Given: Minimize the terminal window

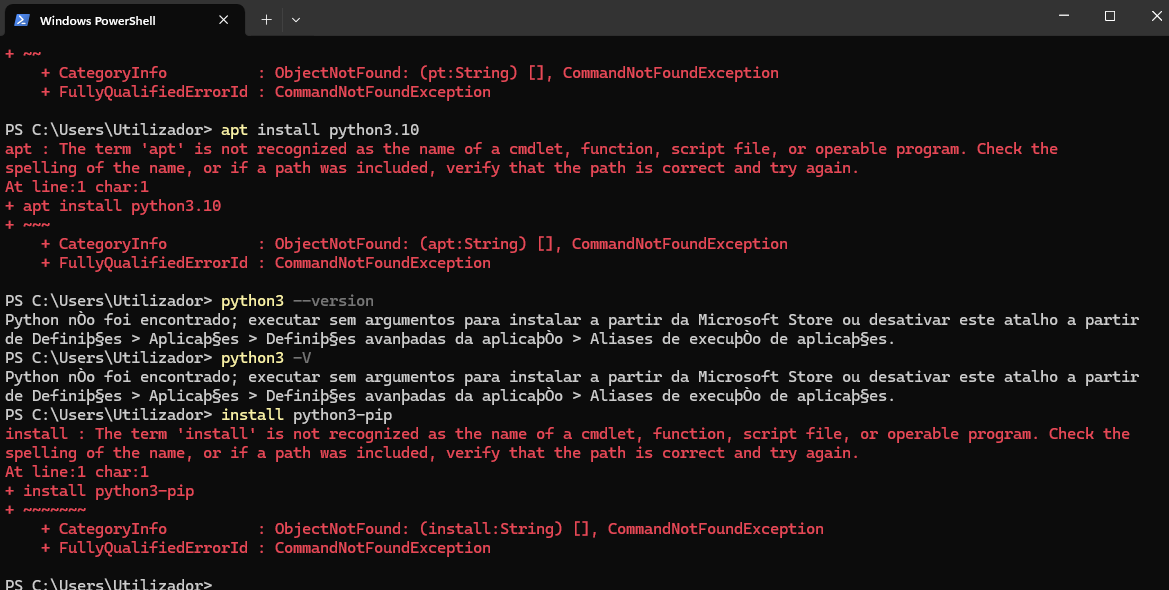Looking at the screenshot, I should (x=1064, y=16).
